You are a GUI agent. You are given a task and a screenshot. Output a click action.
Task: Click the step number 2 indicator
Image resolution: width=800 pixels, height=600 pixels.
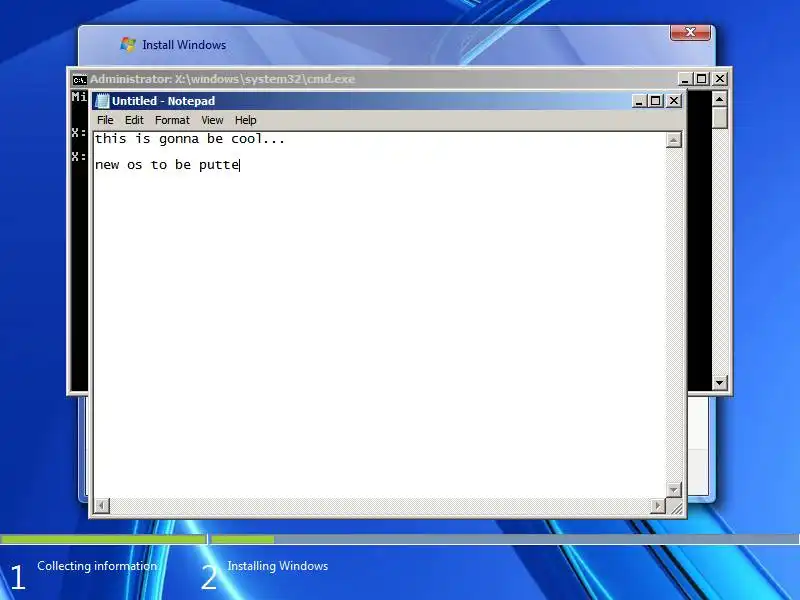pos(209,578)
